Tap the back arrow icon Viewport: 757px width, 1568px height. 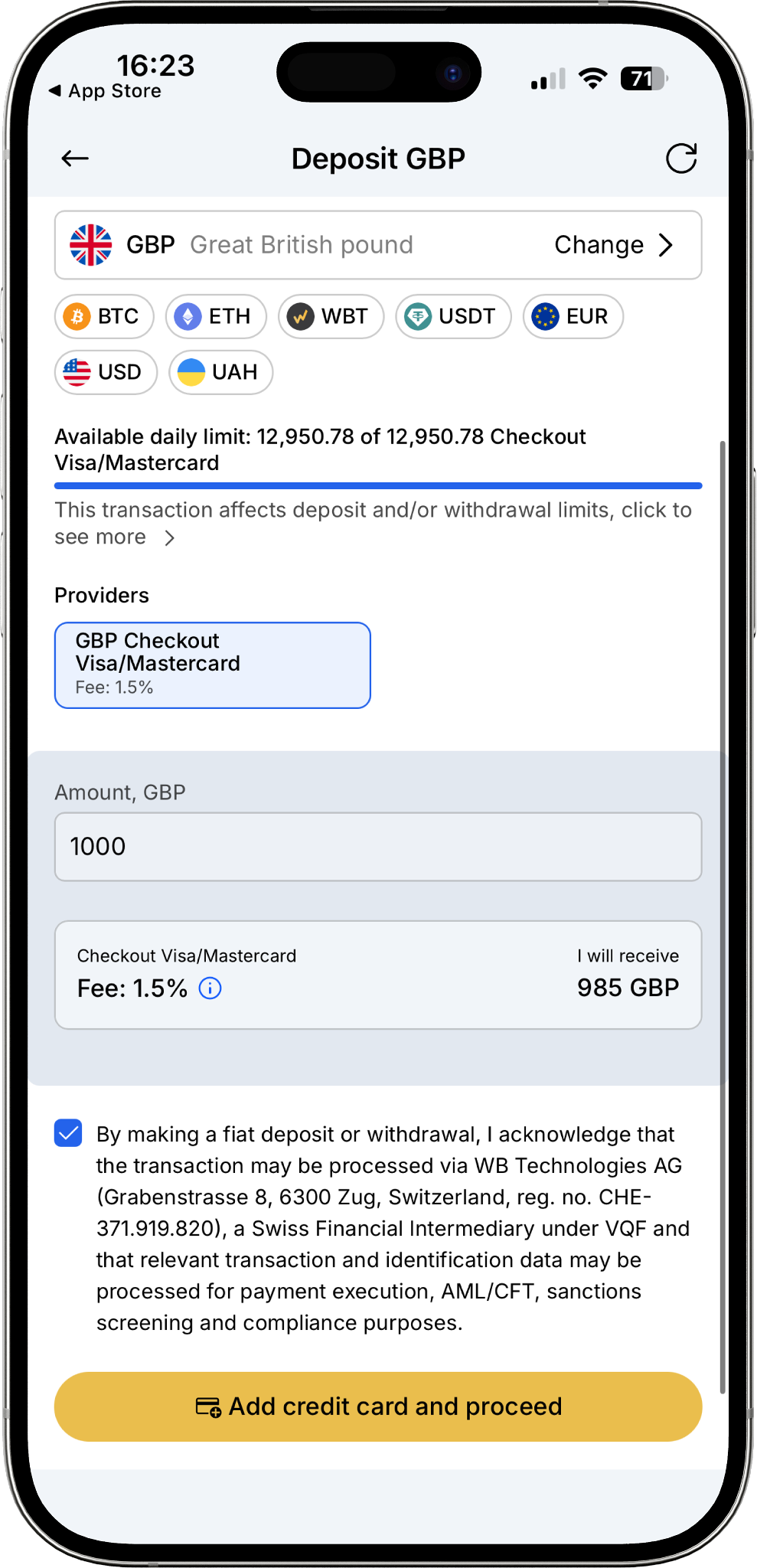[75, 158]
